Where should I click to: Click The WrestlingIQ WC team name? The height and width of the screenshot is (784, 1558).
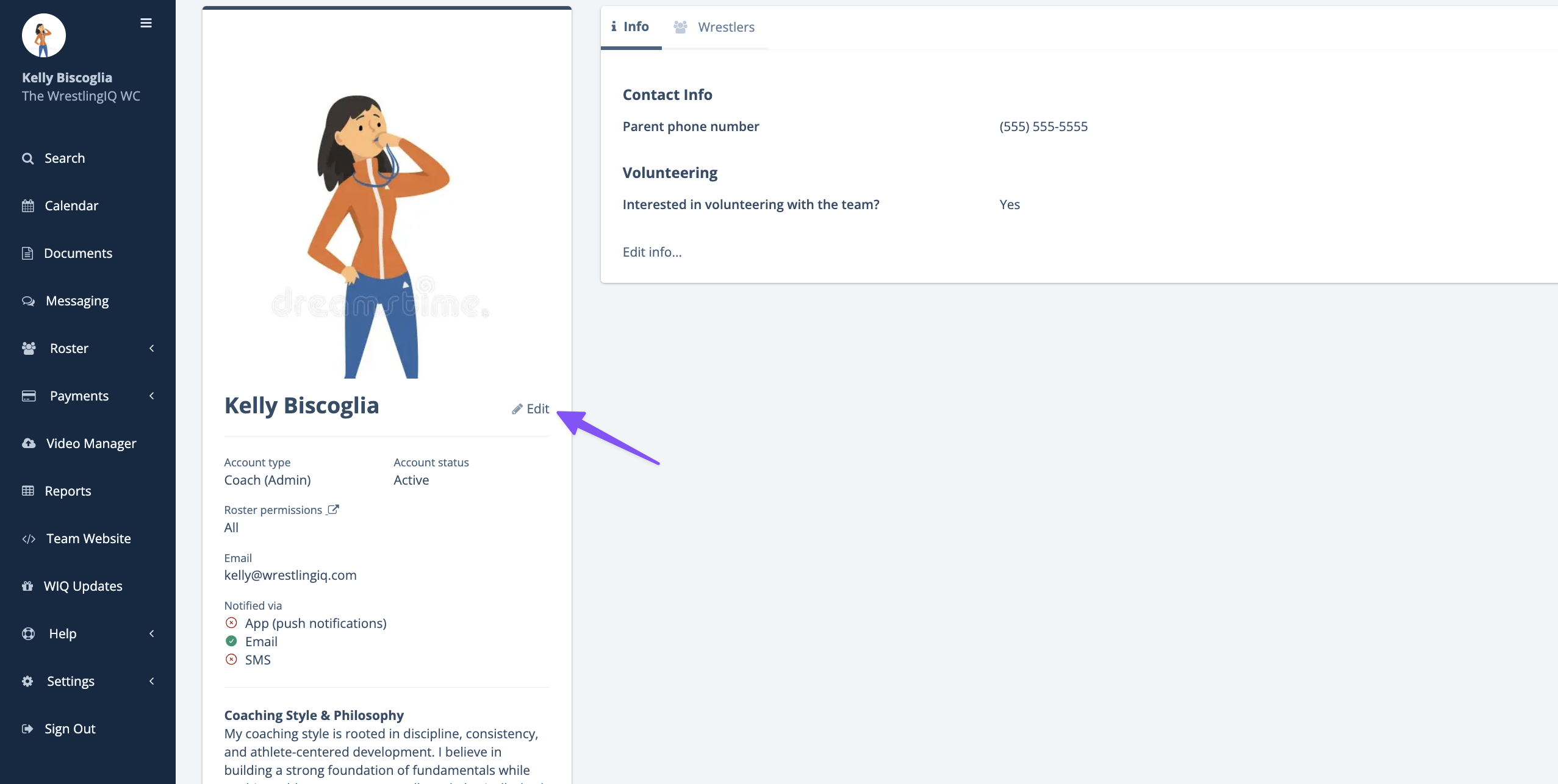81,96
